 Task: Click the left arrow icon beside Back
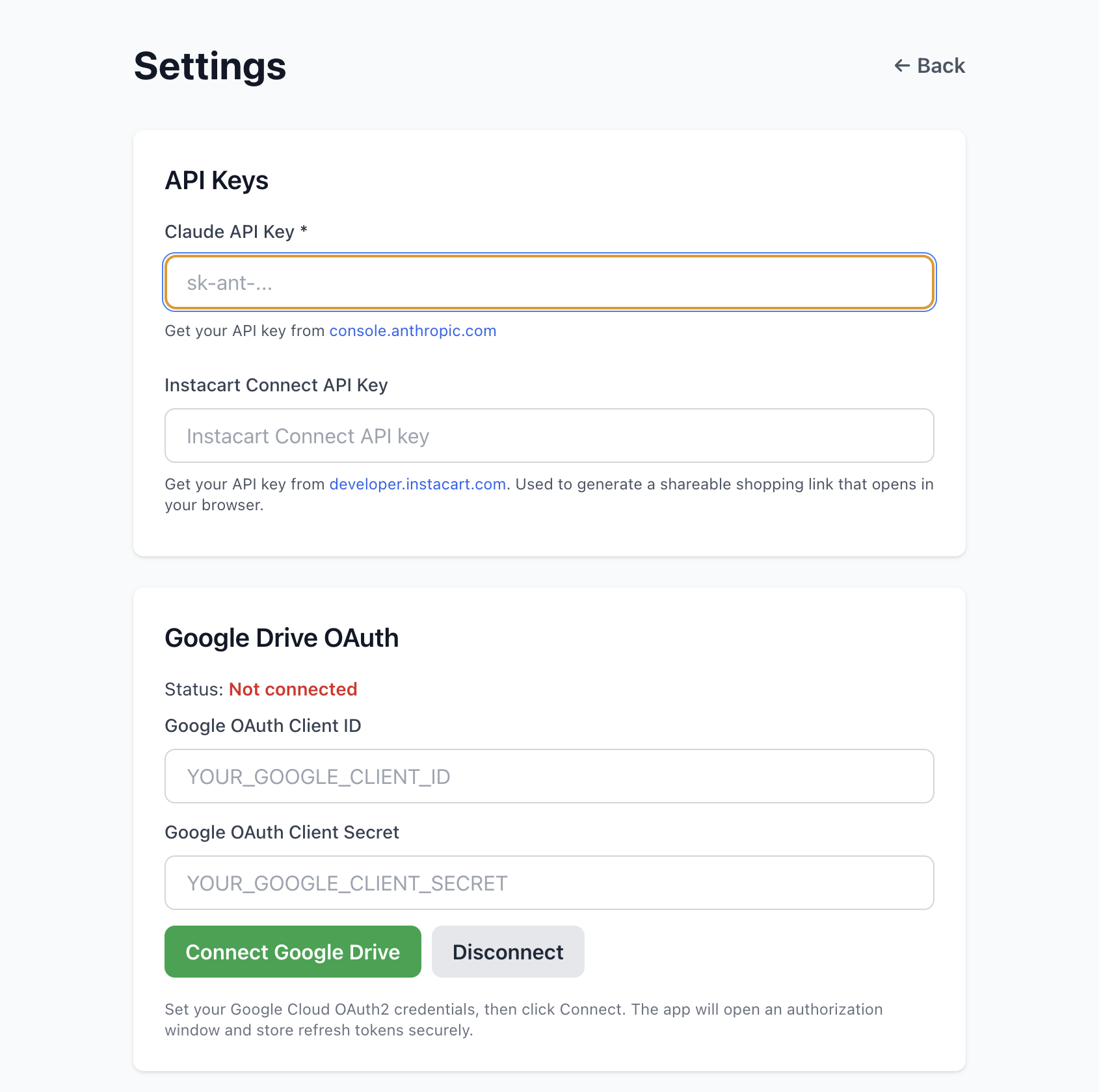pyautogui.click(x=901, y=66)
